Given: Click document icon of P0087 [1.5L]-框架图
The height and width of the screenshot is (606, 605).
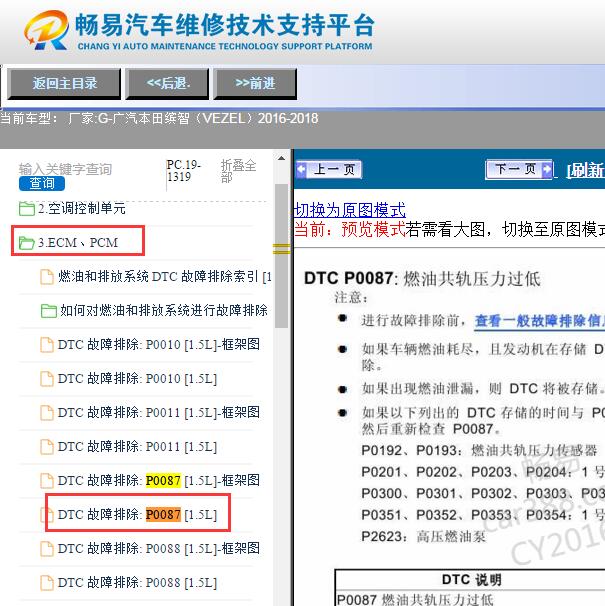Looking at the screenshot, I should pos(47,481).
